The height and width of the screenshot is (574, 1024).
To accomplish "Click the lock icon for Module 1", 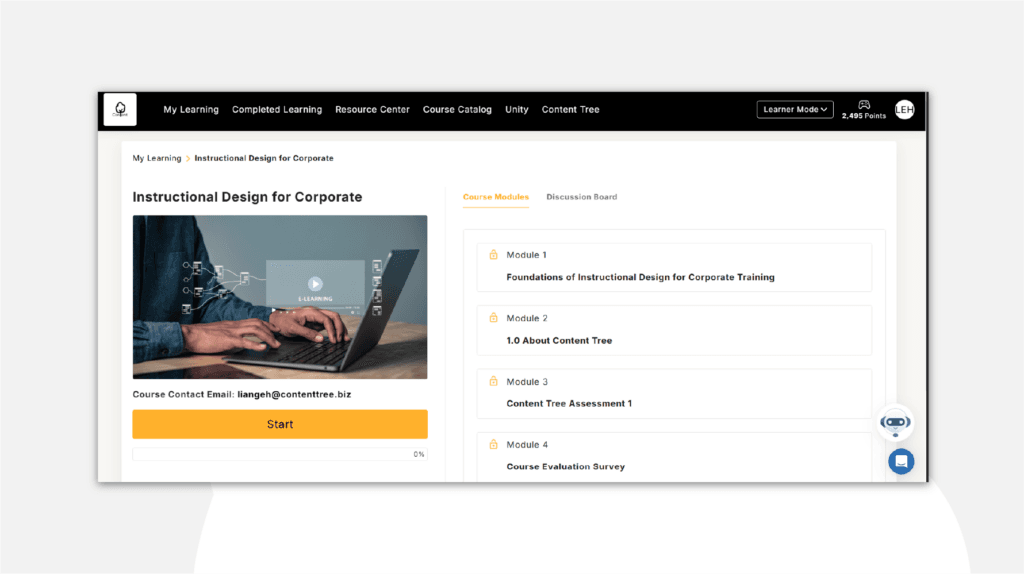I will click(x=494, y=255).
